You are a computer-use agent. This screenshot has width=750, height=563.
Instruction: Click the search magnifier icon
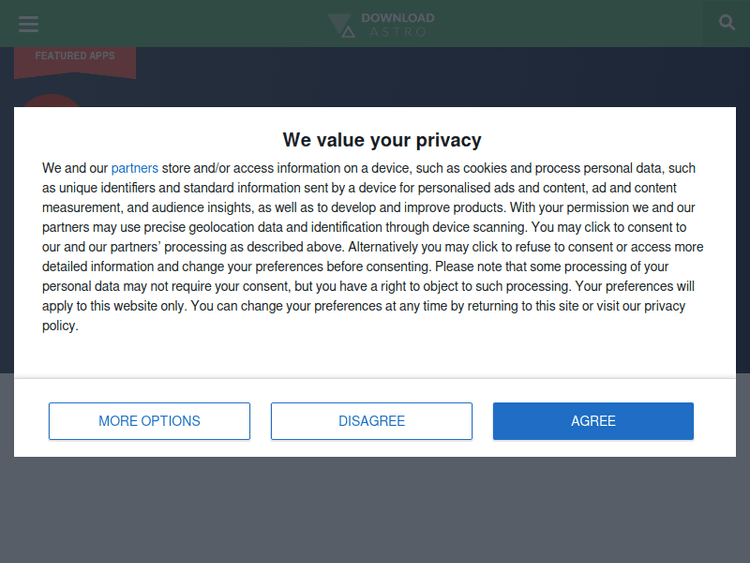click(x=727, y=22)
